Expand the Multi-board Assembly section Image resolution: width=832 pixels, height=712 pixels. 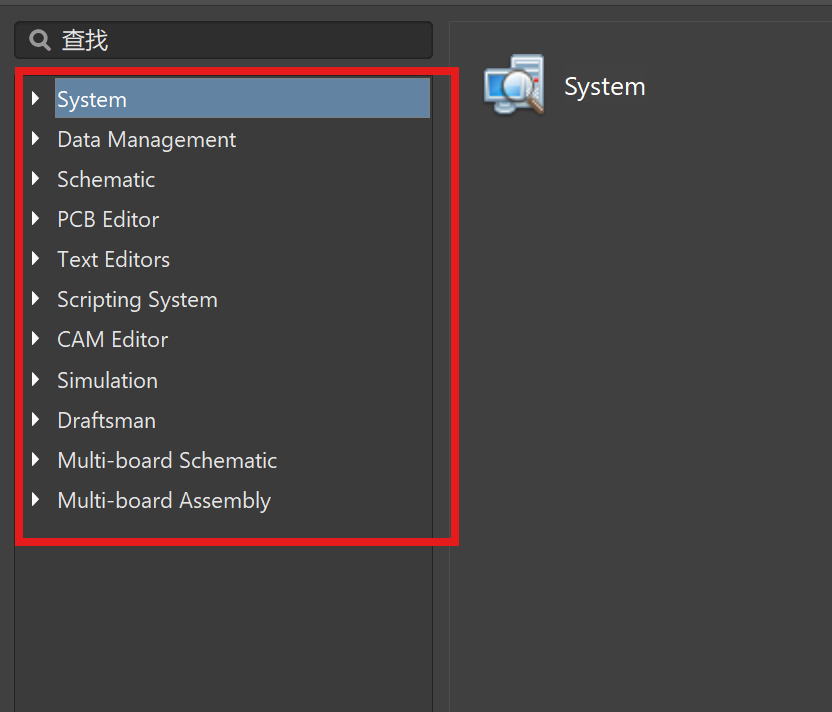point(36,500)
